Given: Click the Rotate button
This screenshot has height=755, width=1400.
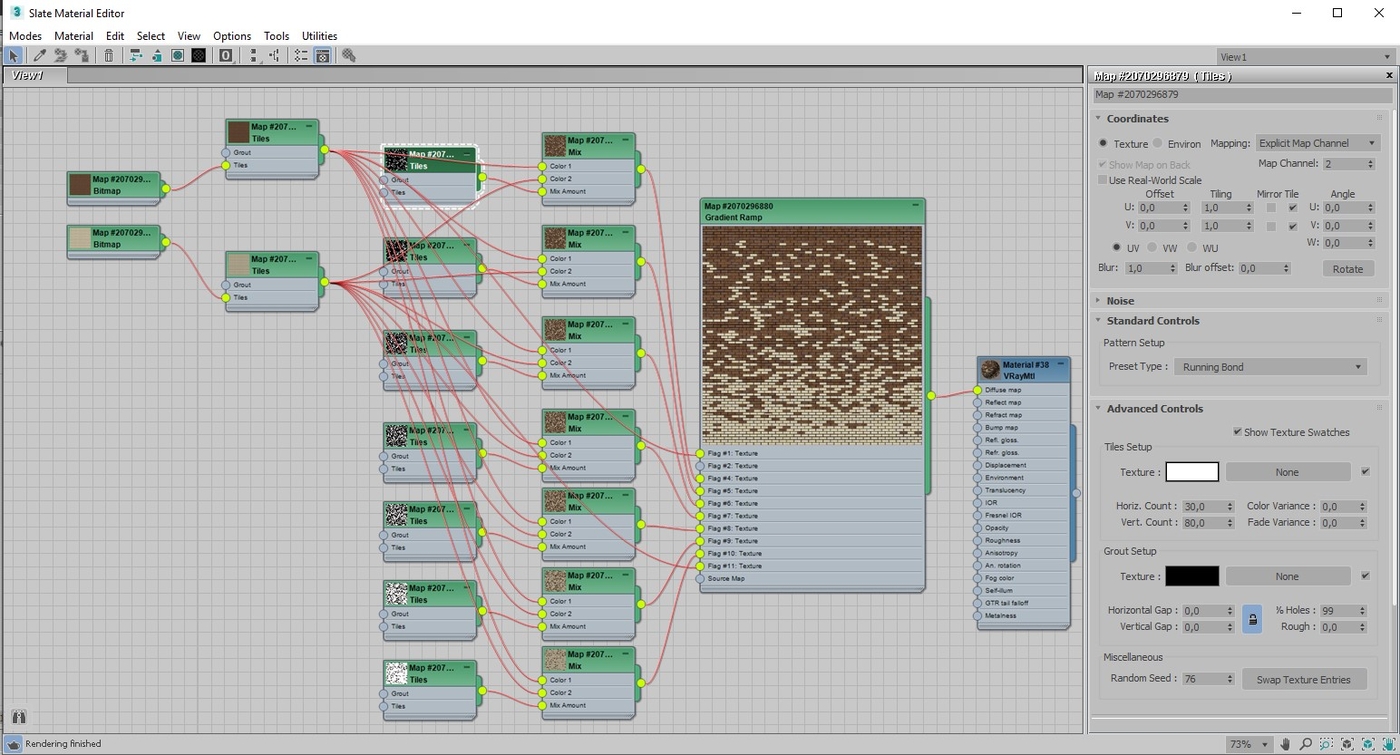Looking at the screenshot, I should tap(1347, 269).
